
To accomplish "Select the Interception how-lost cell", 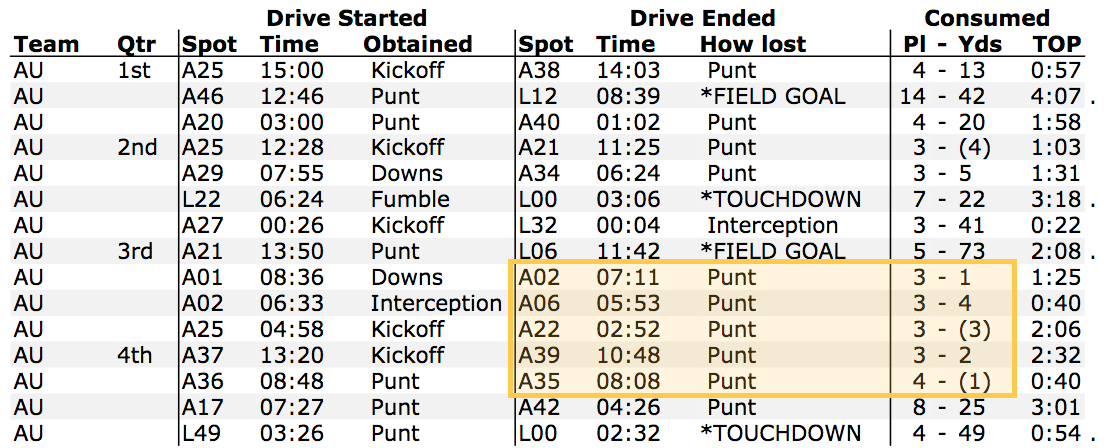I will point(772,226).
